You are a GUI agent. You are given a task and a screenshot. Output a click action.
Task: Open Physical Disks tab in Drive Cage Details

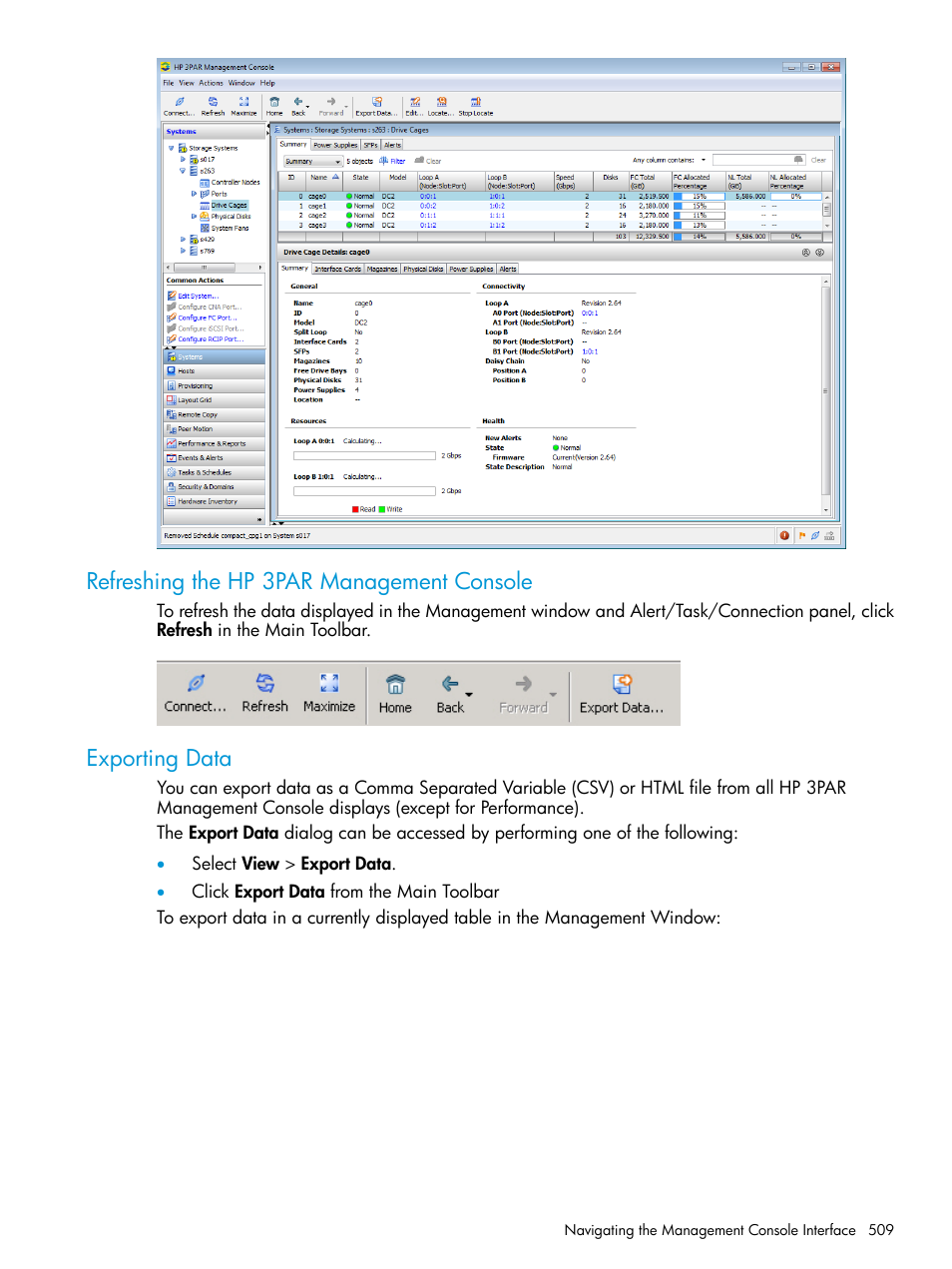pyautogui.click(x=423, y=269)
